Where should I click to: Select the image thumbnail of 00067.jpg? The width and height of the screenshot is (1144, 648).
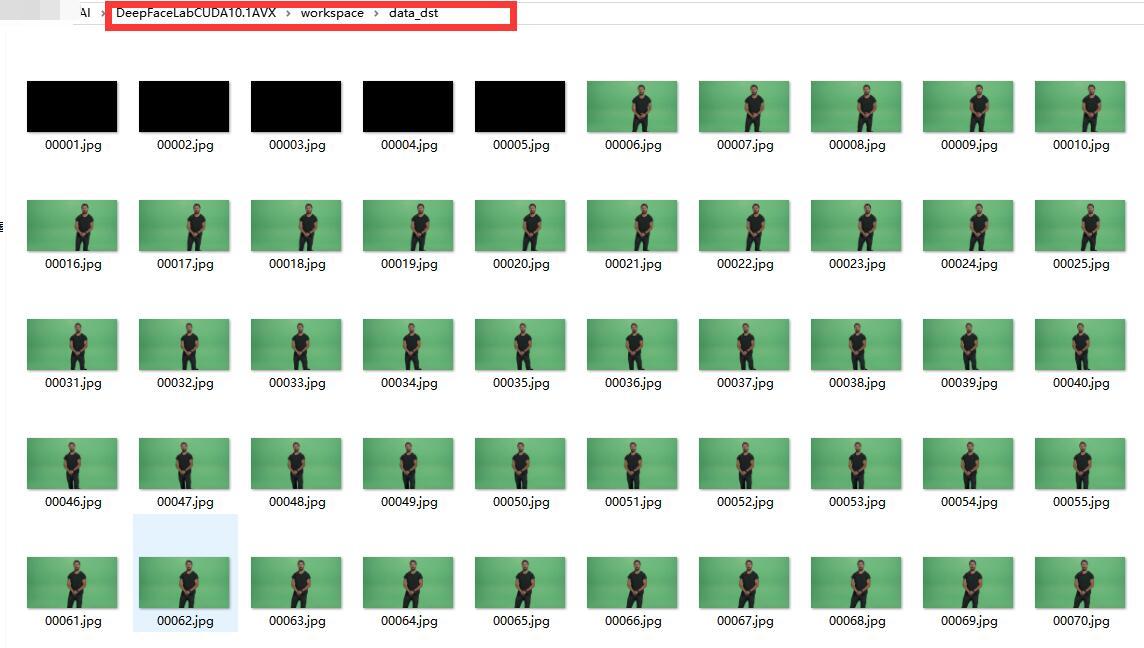coord(744,582)
